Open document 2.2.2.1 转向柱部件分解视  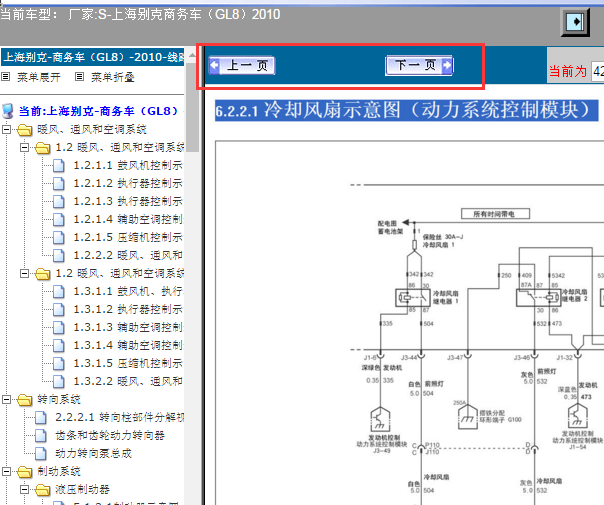119,418
